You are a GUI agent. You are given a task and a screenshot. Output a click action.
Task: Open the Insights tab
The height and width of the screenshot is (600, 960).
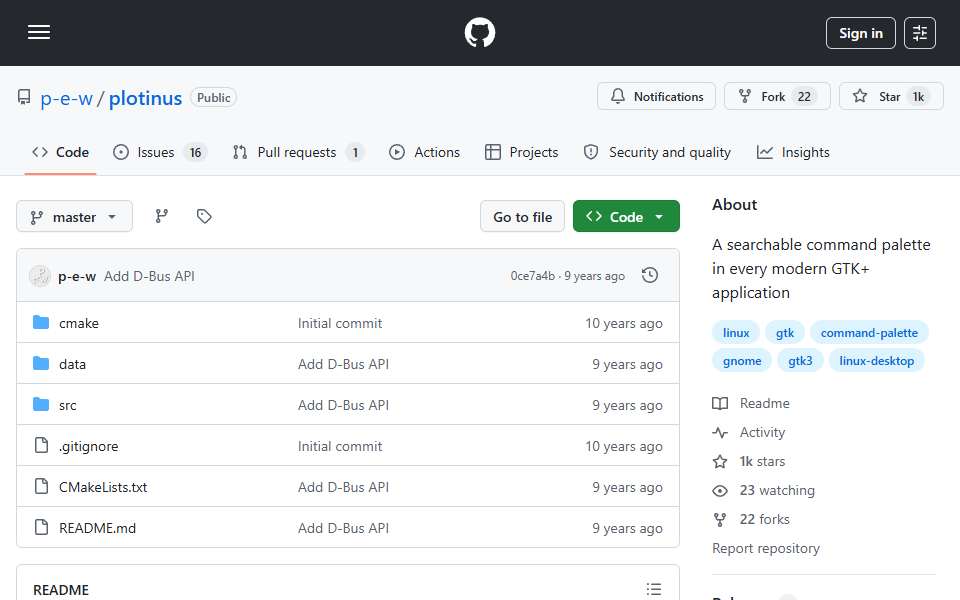coord(793,152)
